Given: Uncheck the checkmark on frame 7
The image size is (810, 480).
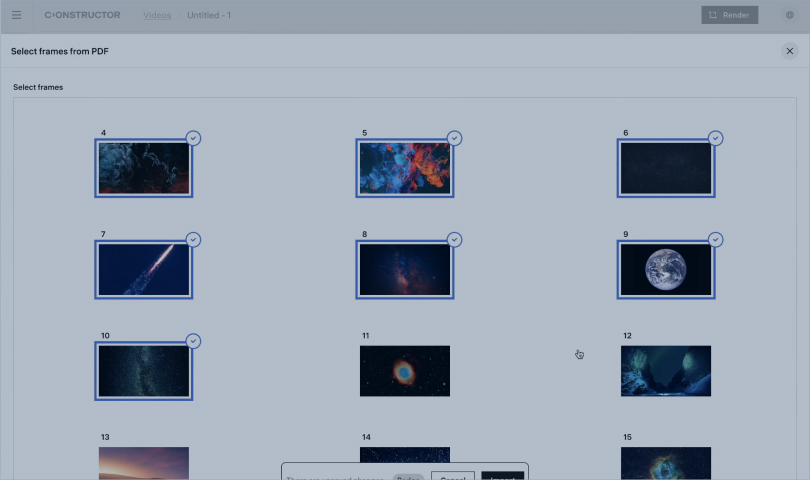Looking at the screenshot, I should (193, 240).
